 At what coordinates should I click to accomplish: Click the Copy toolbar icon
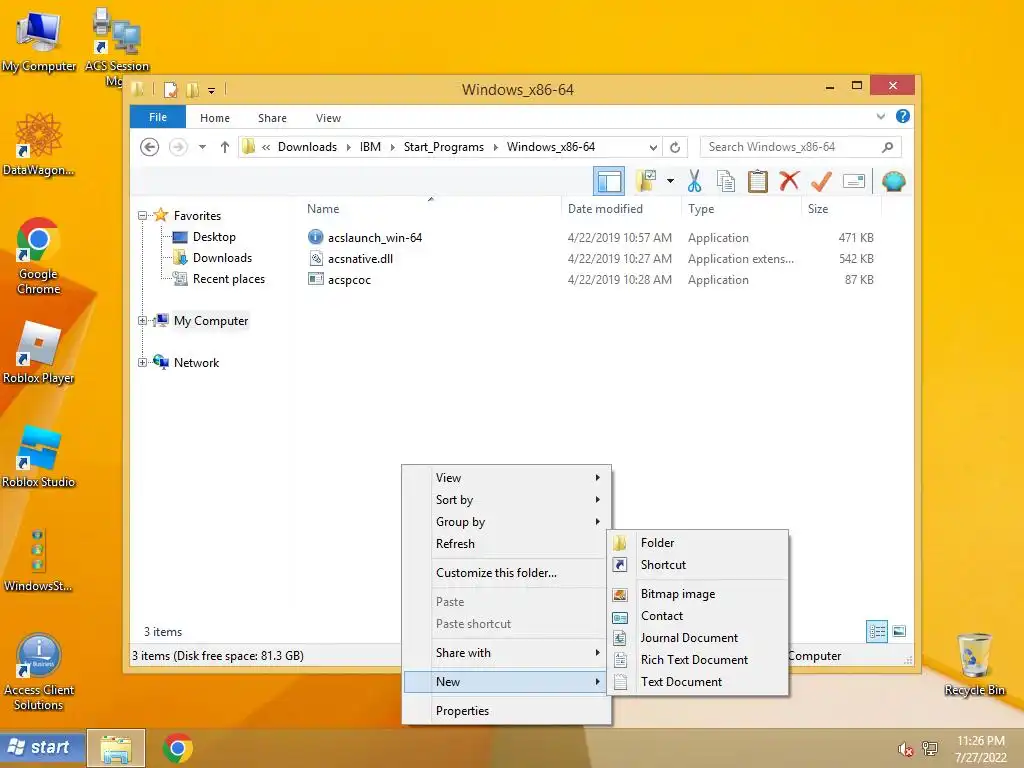726,181
